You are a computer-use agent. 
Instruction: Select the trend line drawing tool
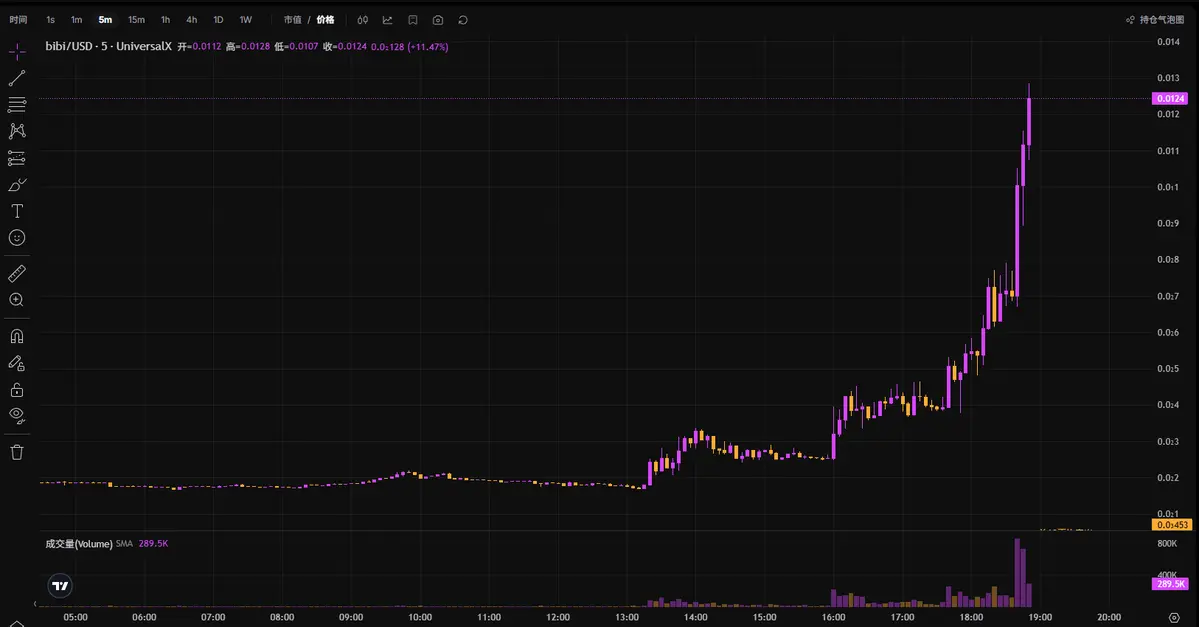tap(17, 78)
